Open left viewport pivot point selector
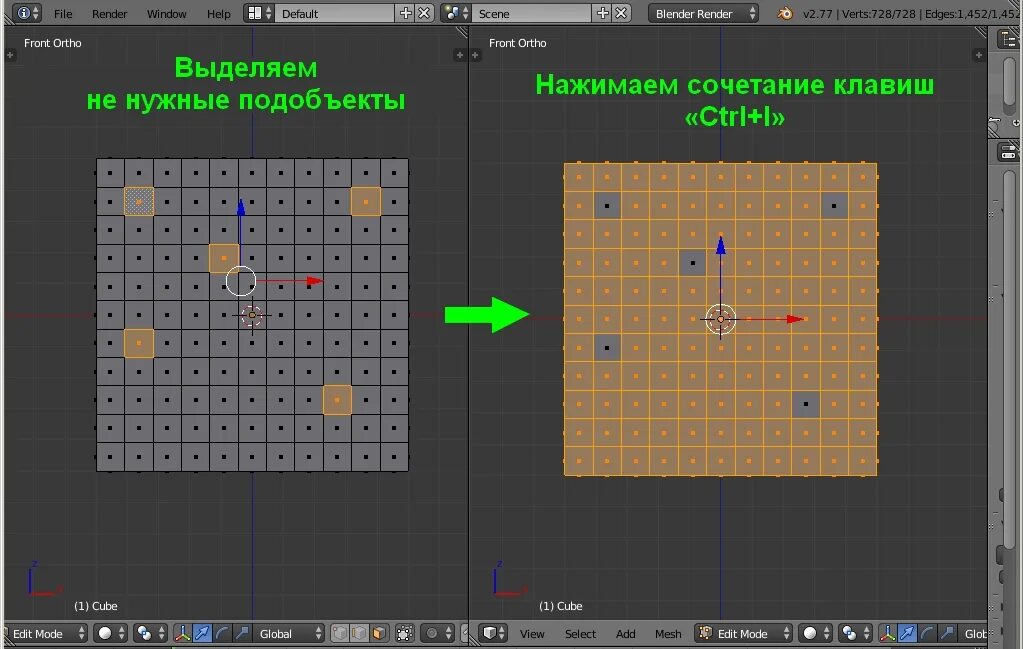The height and width of the screenshot is (649, 1023). coord(150,633)
